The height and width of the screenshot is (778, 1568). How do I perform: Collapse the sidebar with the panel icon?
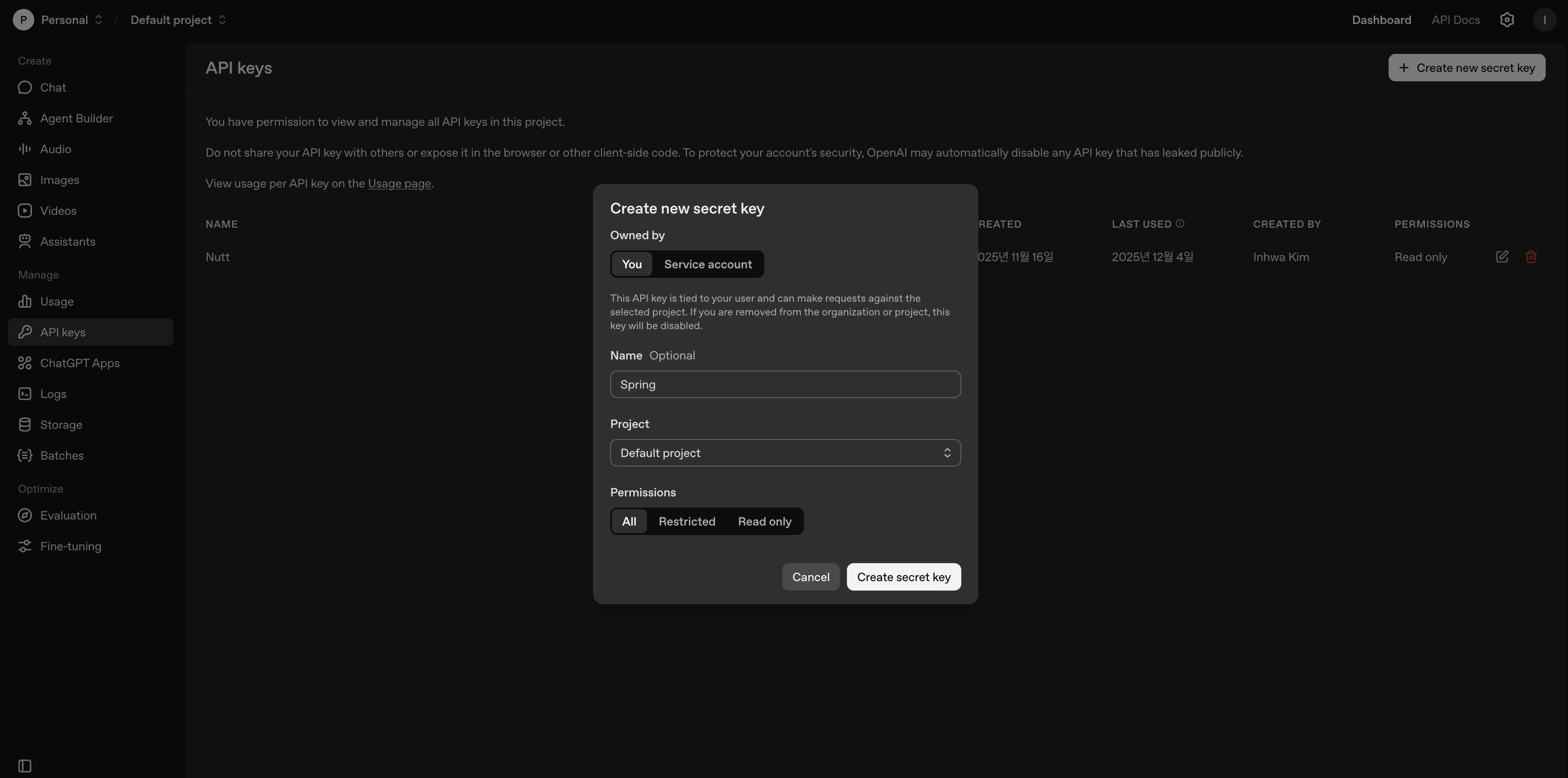click(x=25, y=765)
